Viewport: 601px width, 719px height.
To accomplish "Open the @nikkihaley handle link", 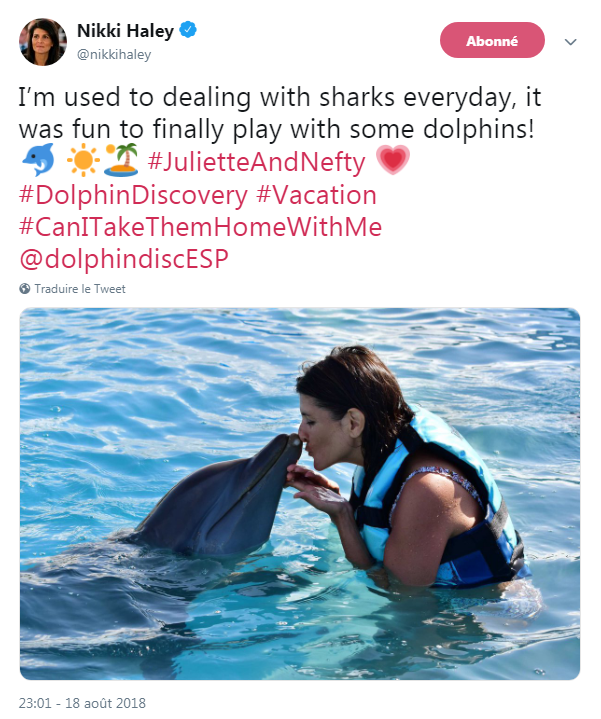I will [114, 55].
